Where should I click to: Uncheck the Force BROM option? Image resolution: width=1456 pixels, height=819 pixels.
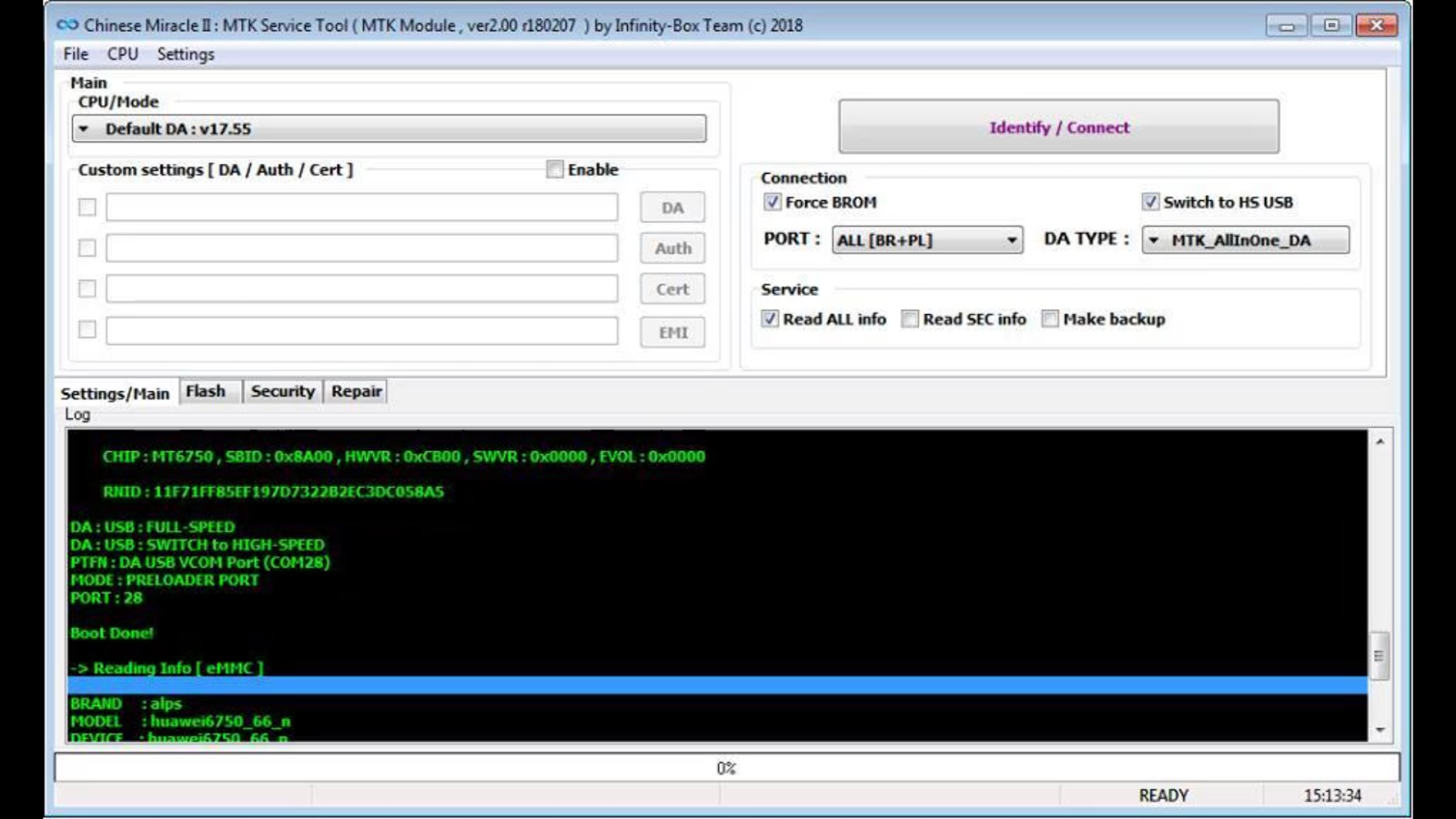tap(770, 202)
